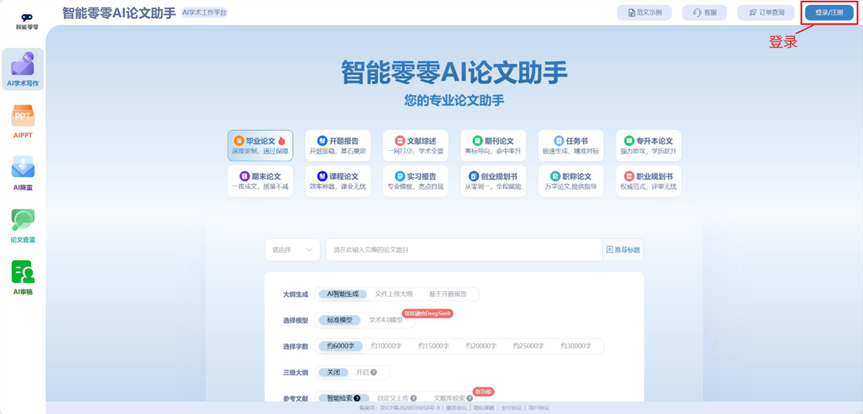Set 三级大纲 to 开启
The image size is (863, 414).
coord(363,373)
